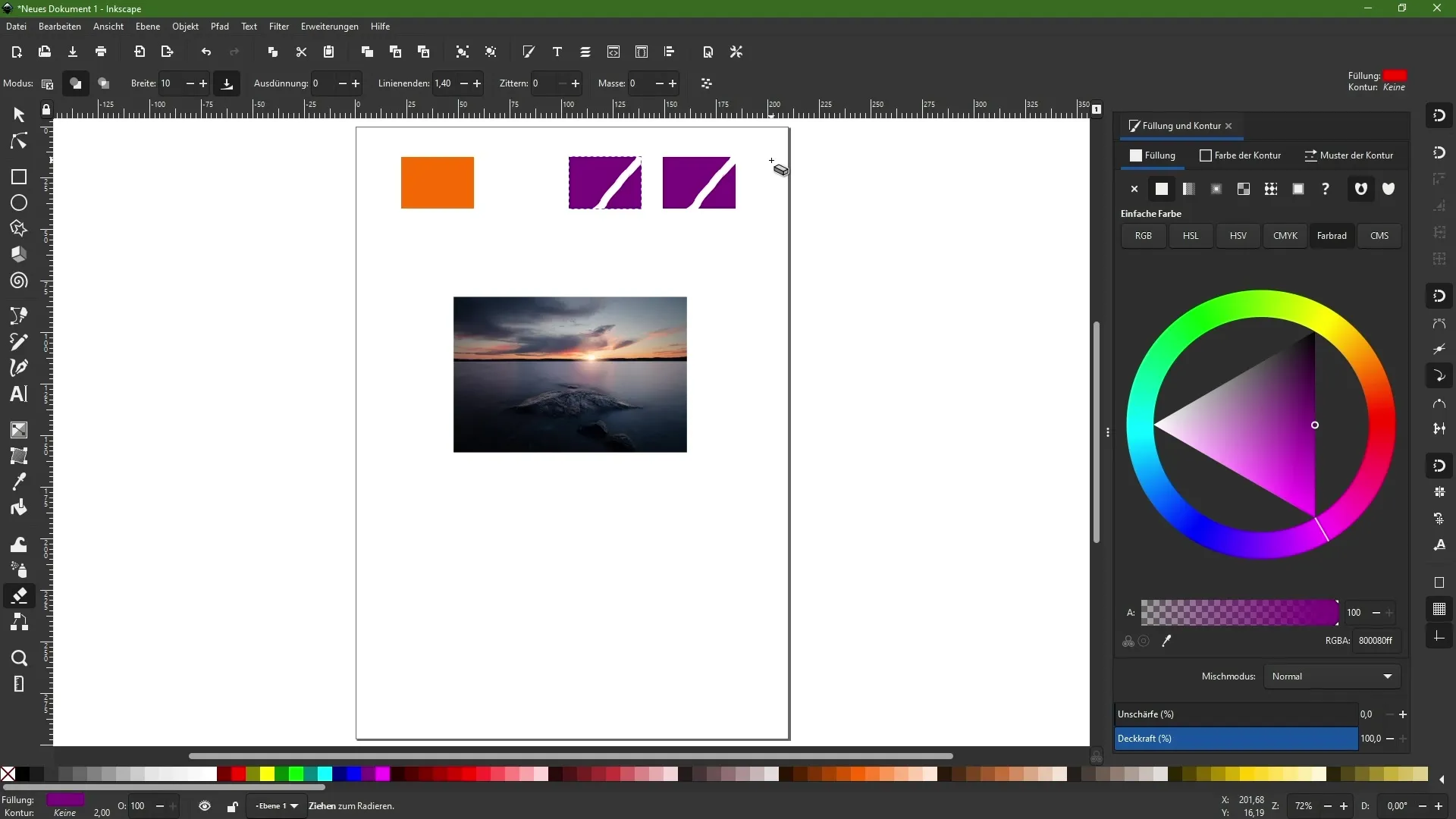Viewport: 1456px width, 819px height.
Task: Open the Ebene 1 layer dropdown
Action: [277, 806]
